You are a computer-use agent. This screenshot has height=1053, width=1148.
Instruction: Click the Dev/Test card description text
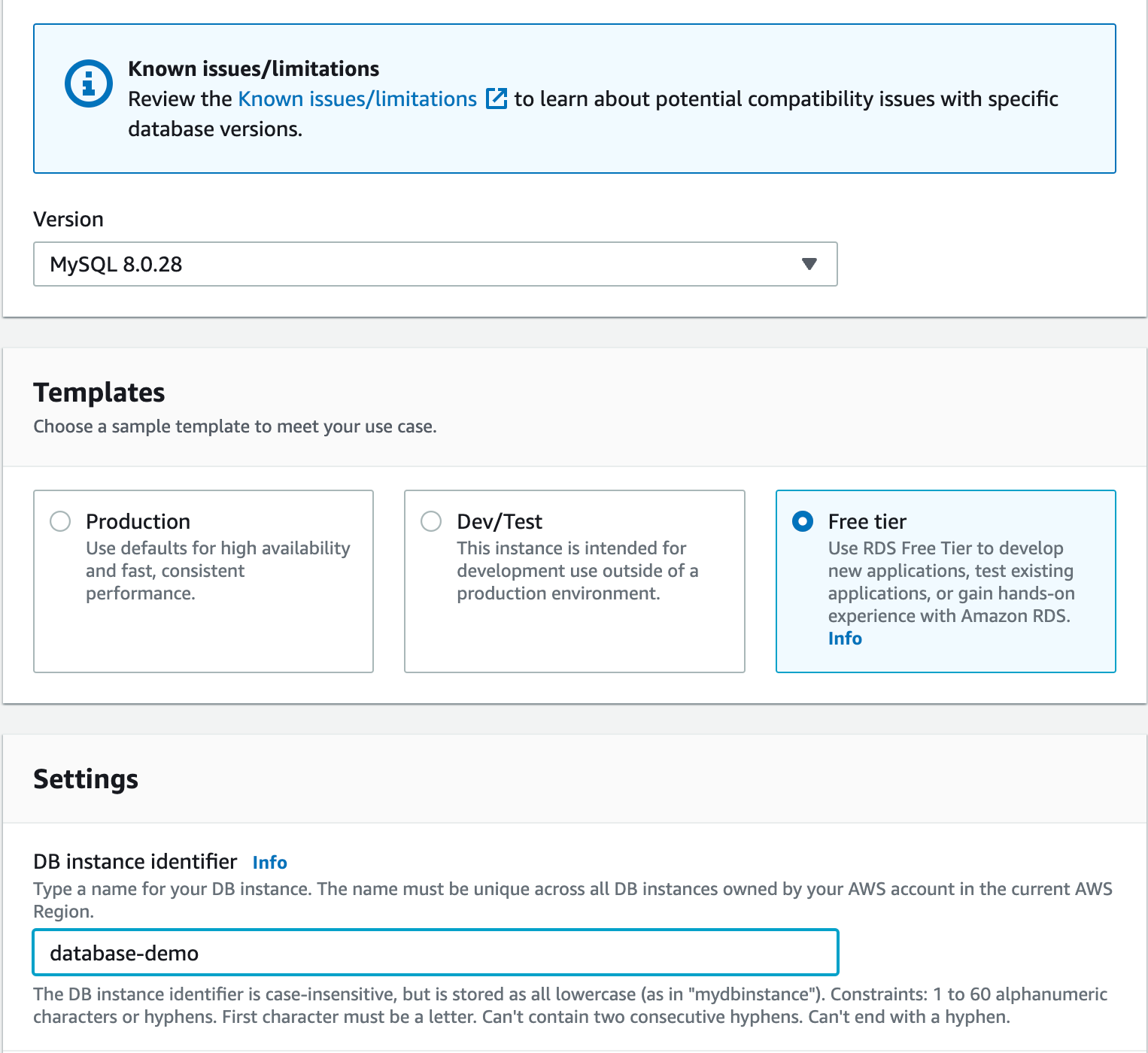tap(577, 571)
